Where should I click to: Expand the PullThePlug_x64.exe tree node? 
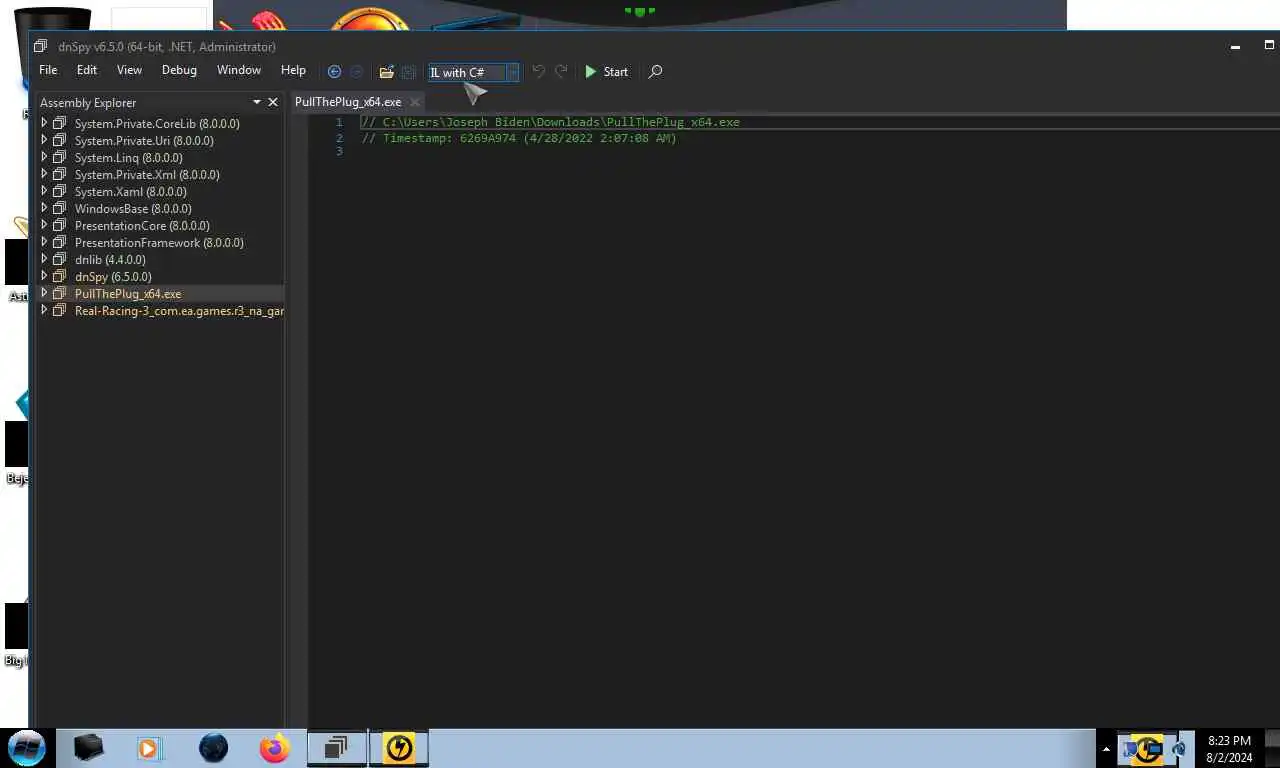pos(44,293)
